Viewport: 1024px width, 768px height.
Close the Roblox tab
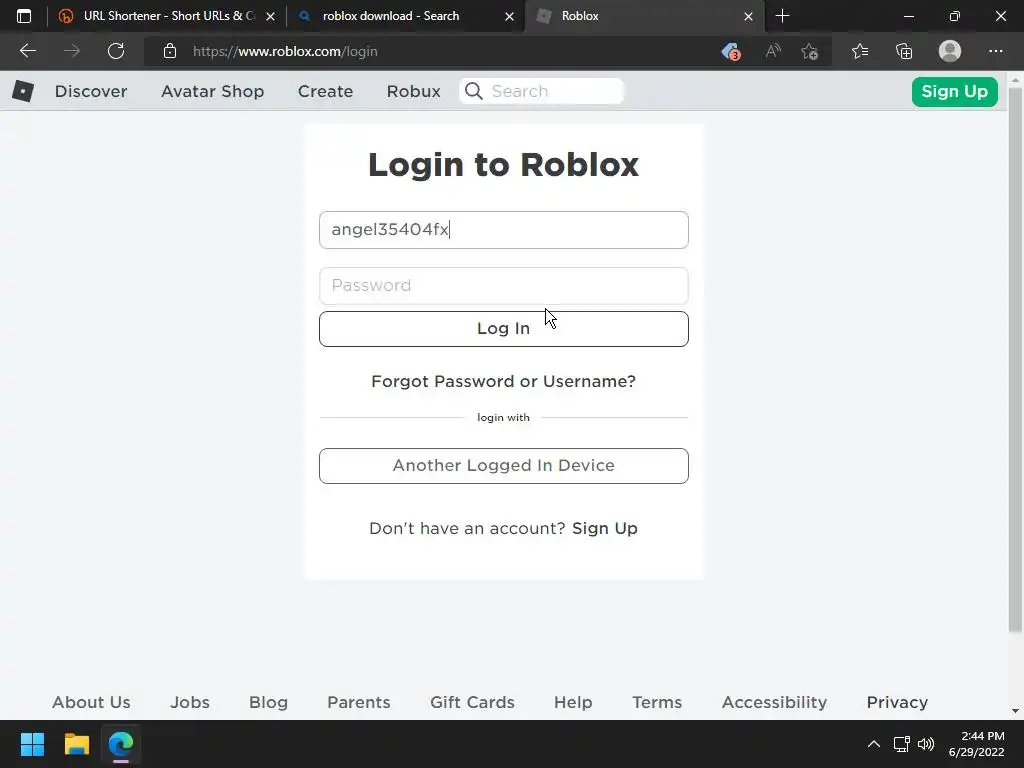point(748,16)
